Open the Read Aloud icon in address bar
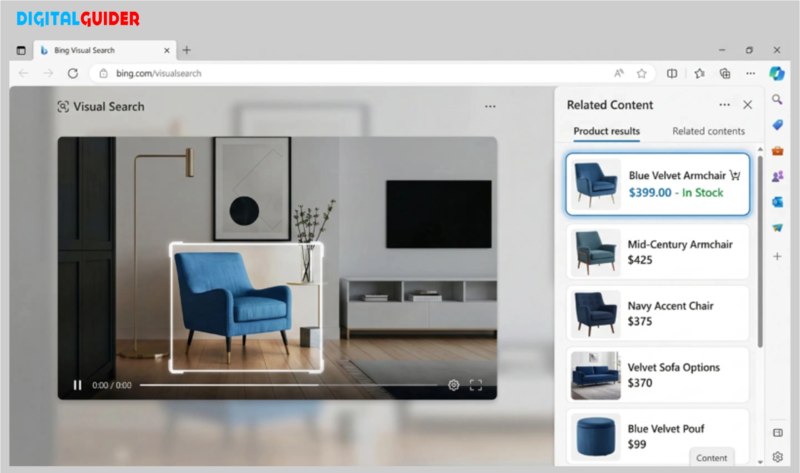The image size is (800, 473). pyautogui.click(x=619, y=73)
